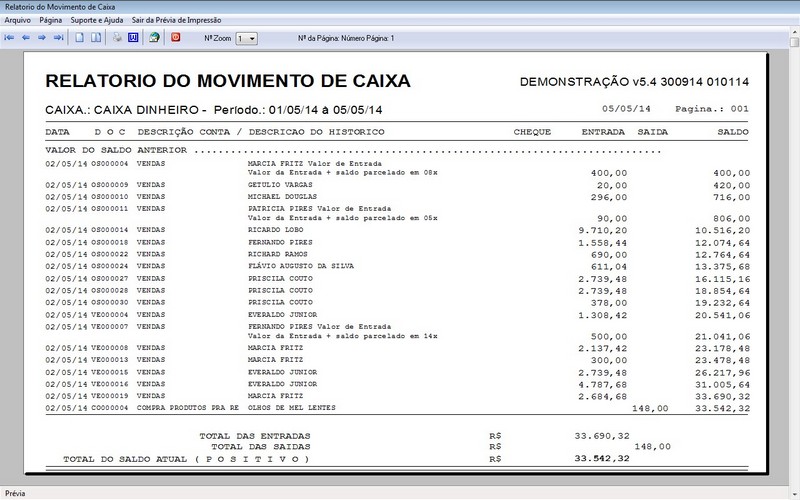Open the Página menu
800x500 pixels.
pos(51,20)
